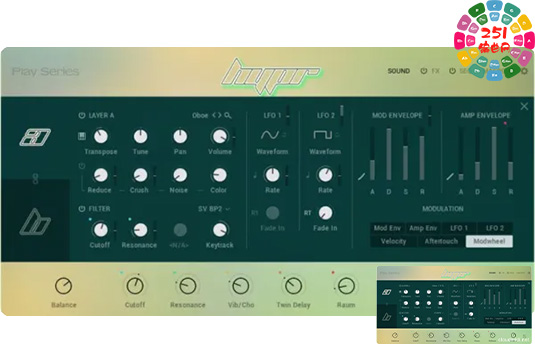Image resolution: width=535 pixels, height=363 pixels.
Task: Load the previous sample with left arrow
Action: (x=214, y=115)
